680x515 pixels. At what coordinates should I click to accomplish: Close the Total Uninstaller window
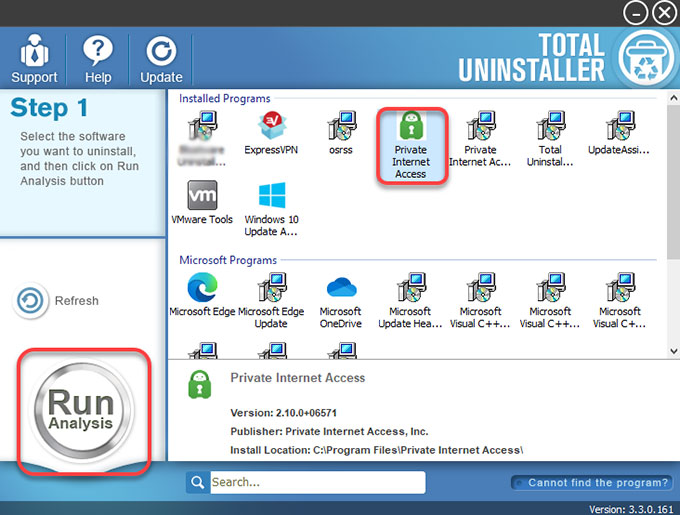664,13
